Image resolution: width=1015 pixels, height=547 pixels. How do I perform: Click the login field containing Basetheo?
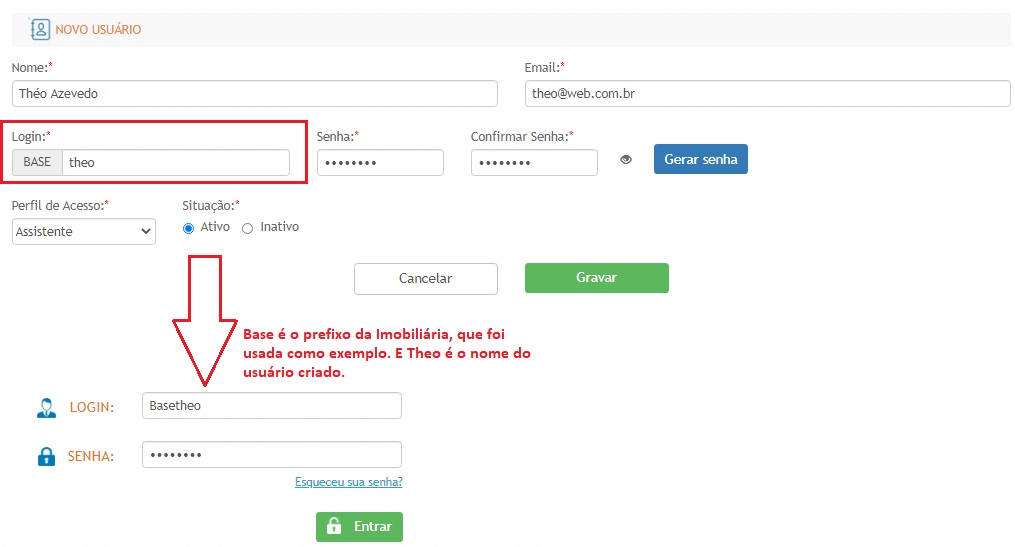[271, 405]
